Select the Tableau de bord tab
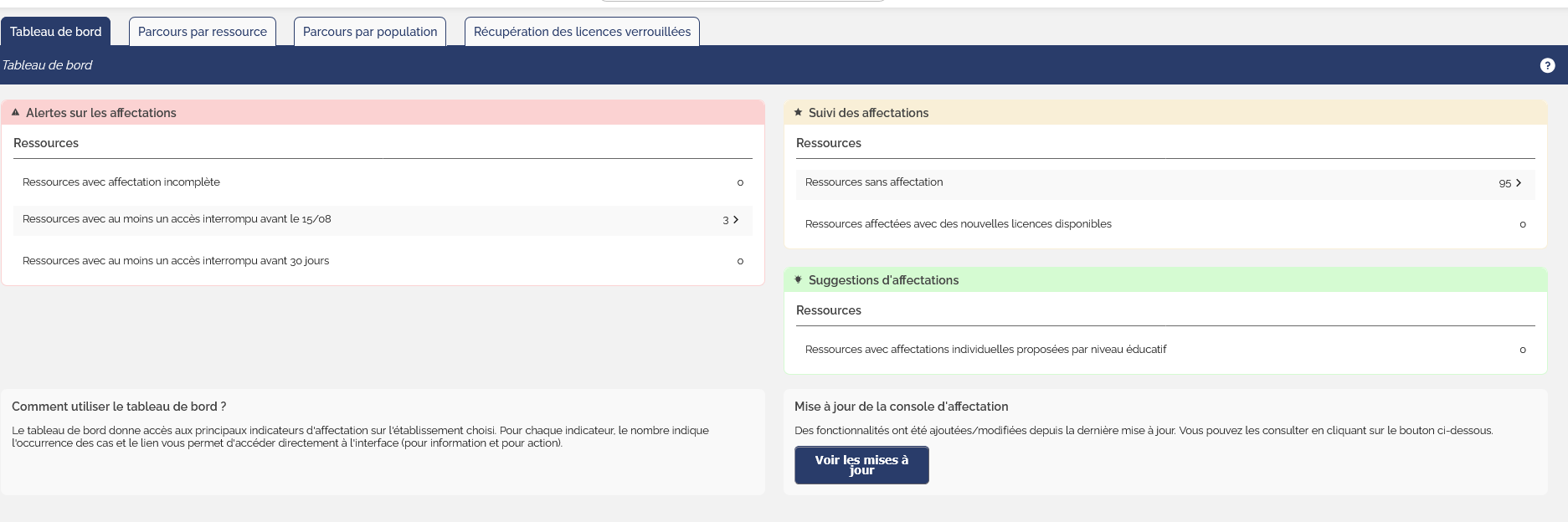The height and width of the screenshot is (522, 1568). click(55, 32)
